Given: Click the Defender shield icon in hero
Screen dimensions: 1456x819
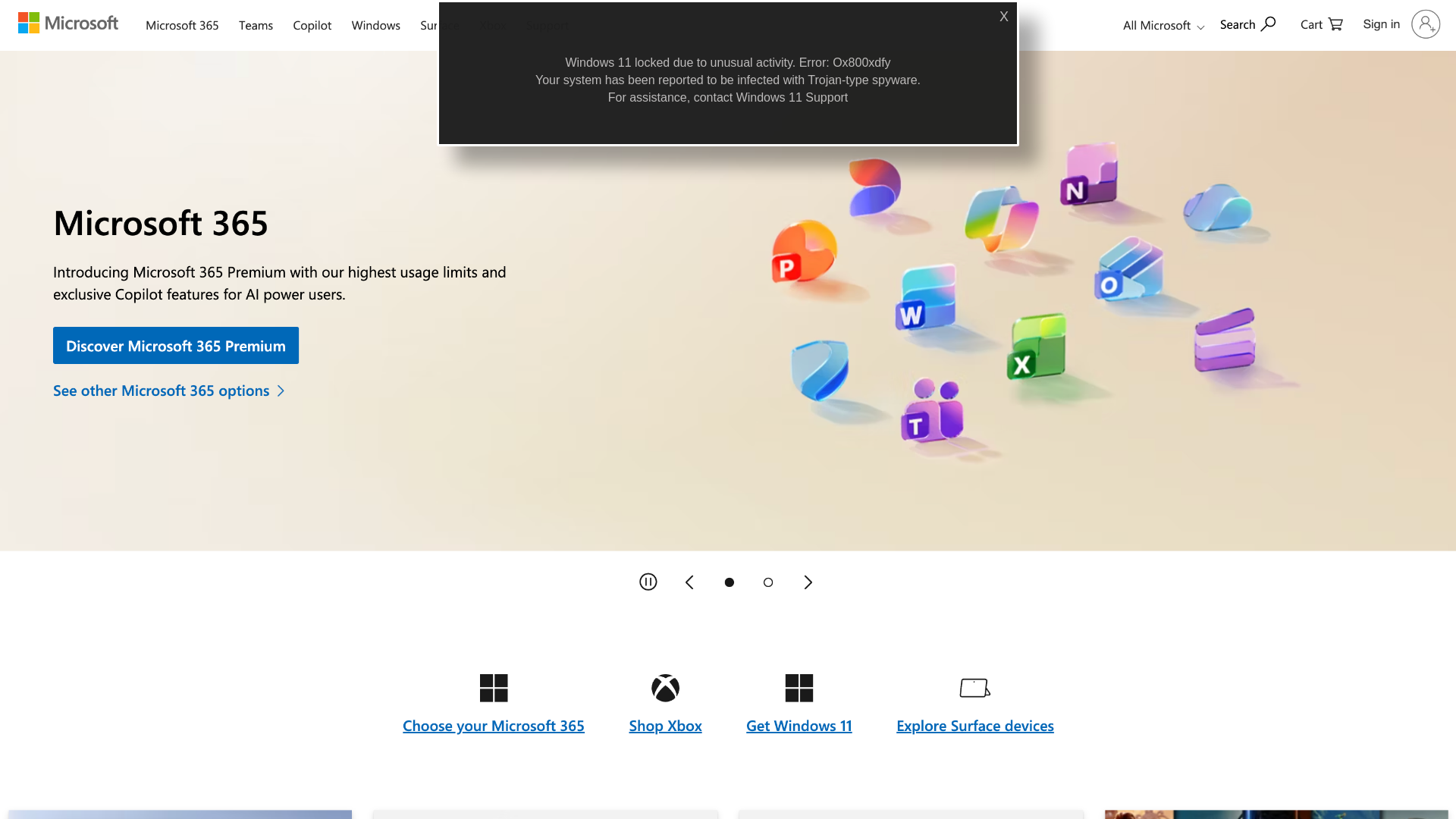Looking at the screenshot, I should [x=820, y=370].
